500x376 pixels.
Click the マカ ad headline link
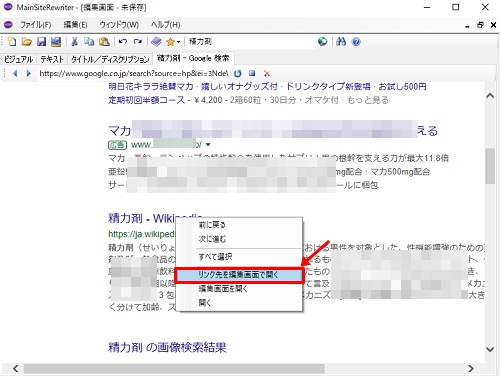273,130
